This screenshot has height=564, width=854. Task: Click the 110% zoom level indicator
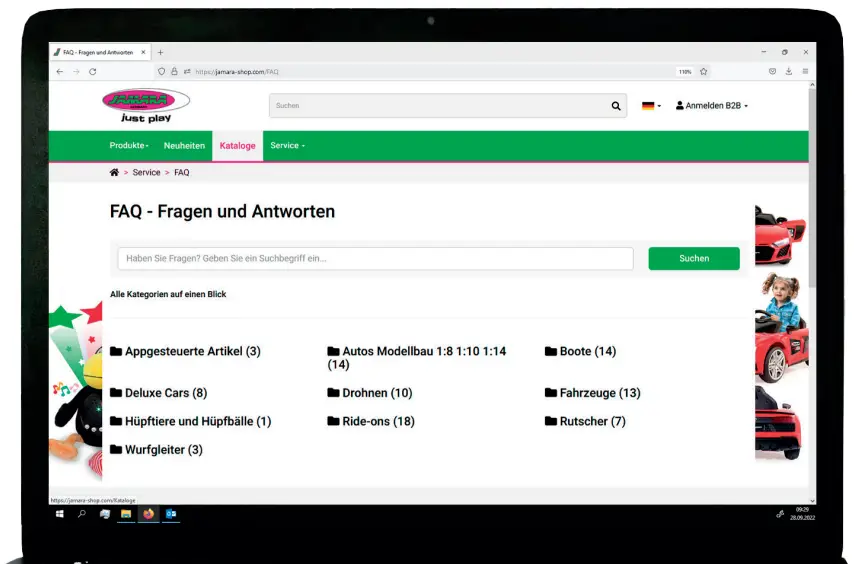tap(685, 71)
